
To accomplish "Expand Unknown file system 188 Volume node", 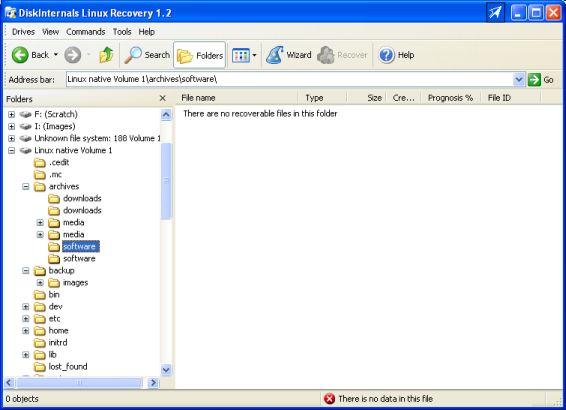I will [x=12, y=138].
